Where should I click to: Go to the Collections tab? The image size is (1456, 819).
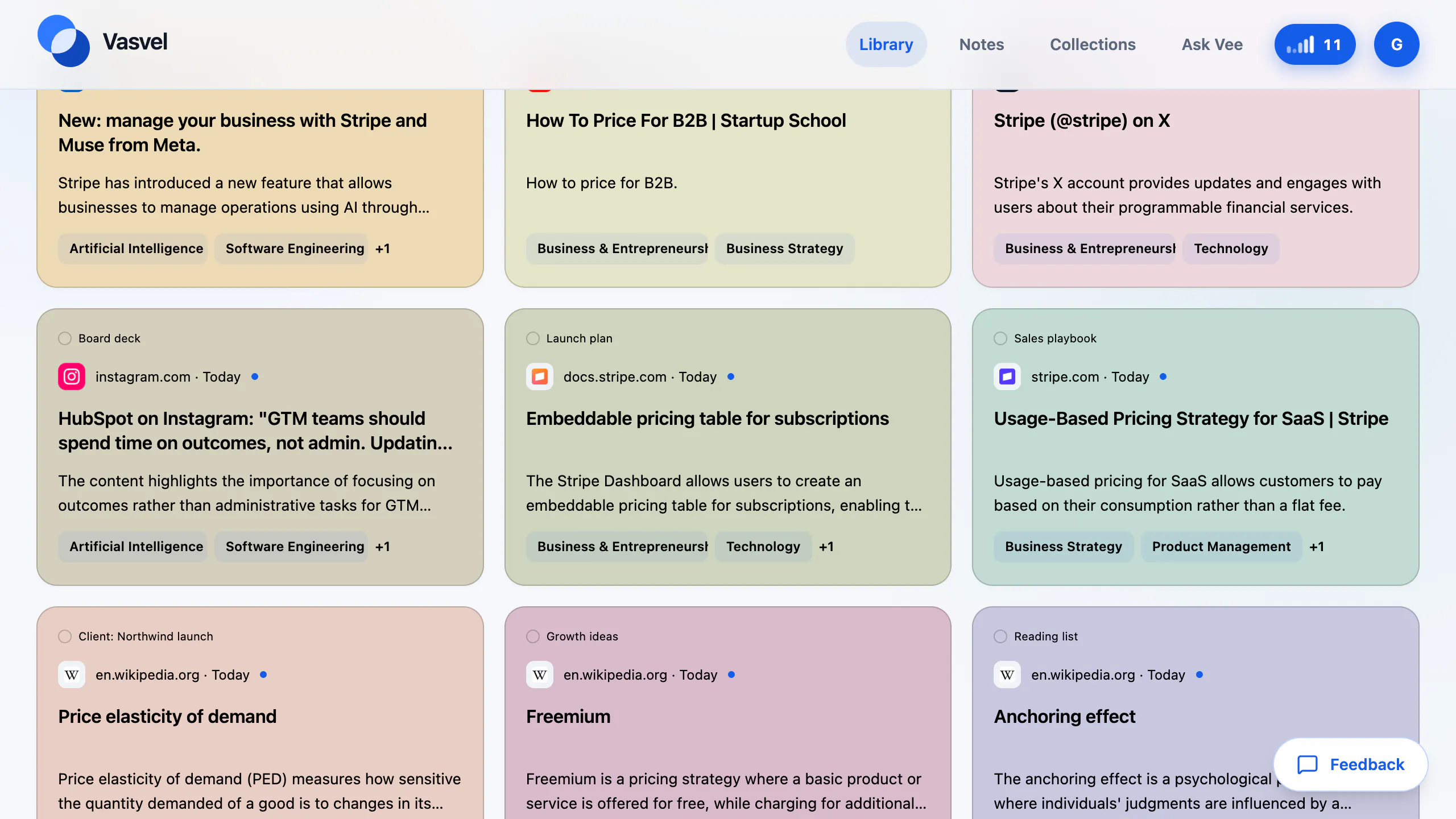click(1093, 44)
